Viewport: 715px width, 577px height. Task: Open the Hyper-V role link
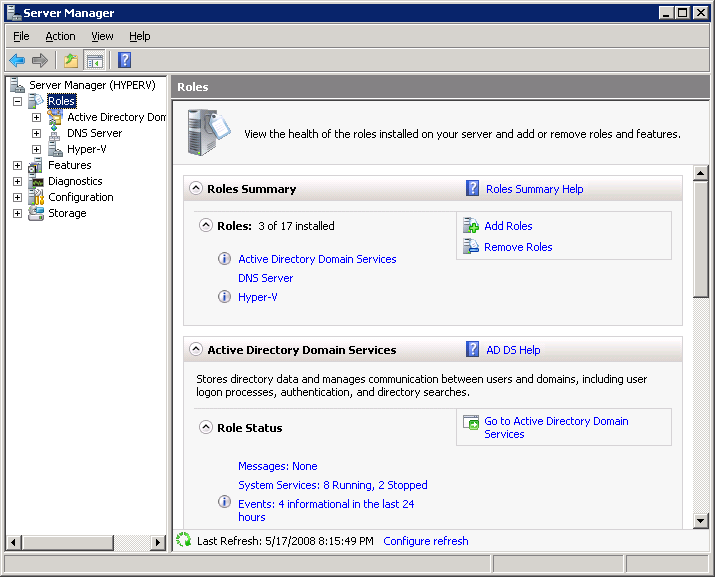click(258, 297)
